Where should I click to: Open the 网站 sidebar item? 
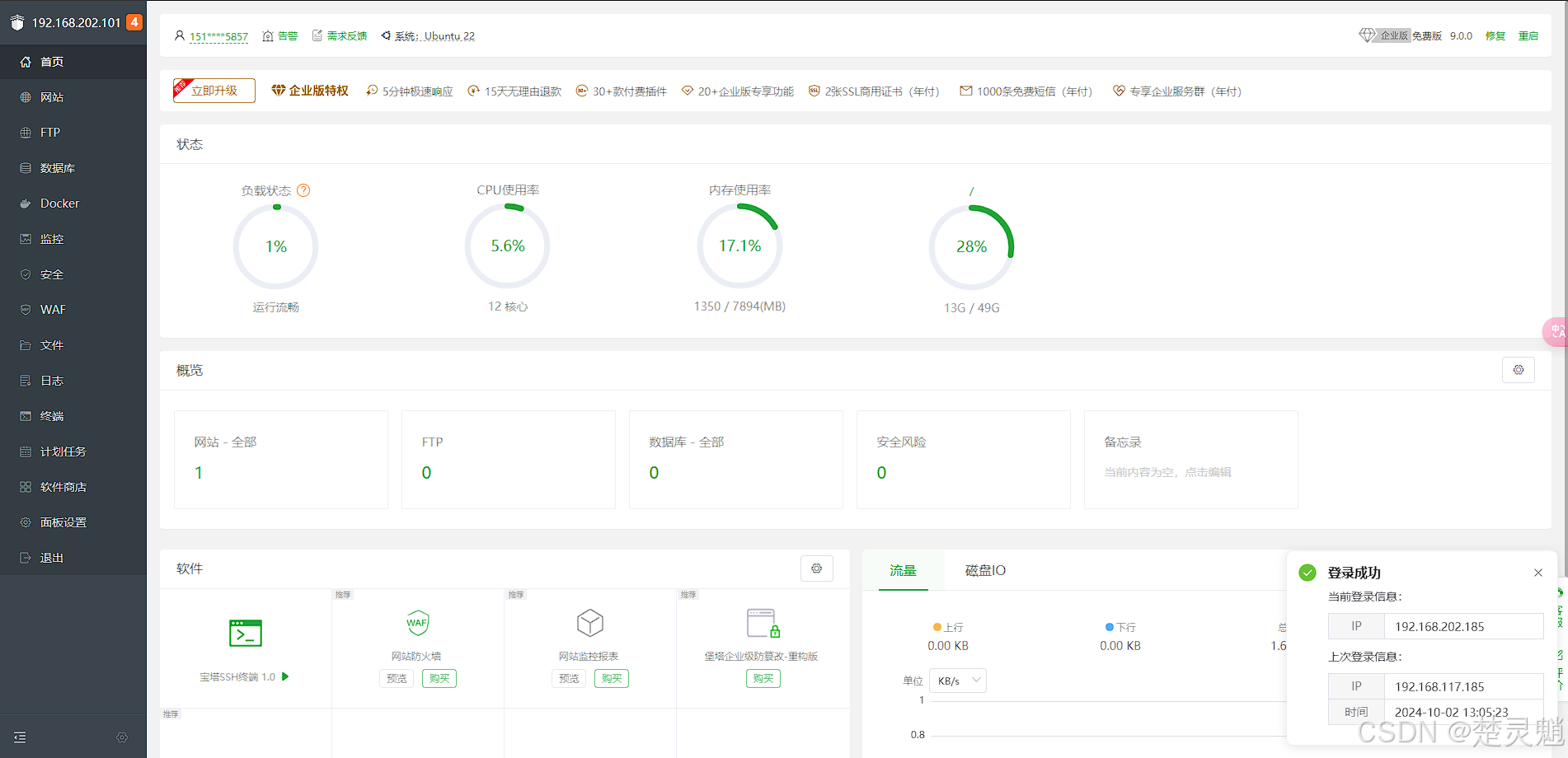73,97
